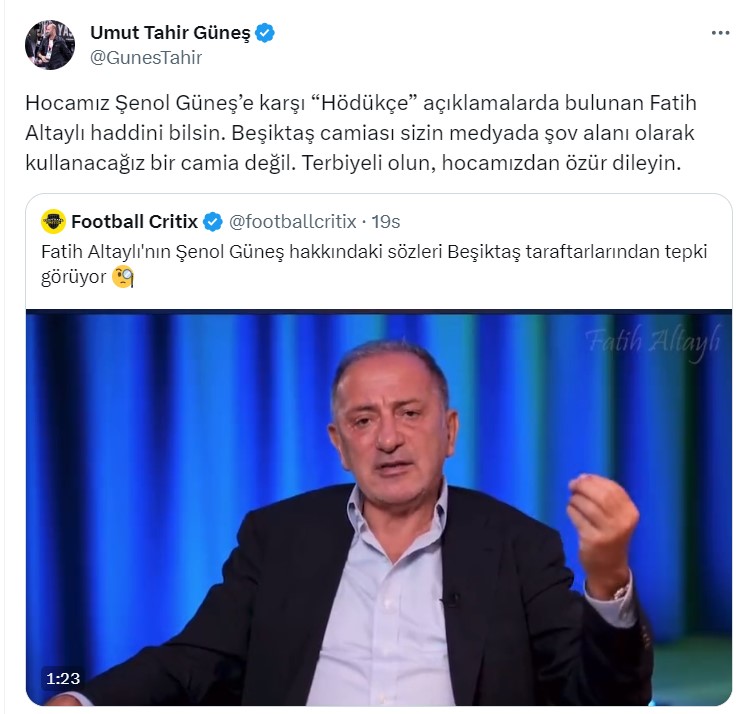Open the three-dot more options menu
Viewport: 741px width, 714px height.
click(x=720, y=33)
